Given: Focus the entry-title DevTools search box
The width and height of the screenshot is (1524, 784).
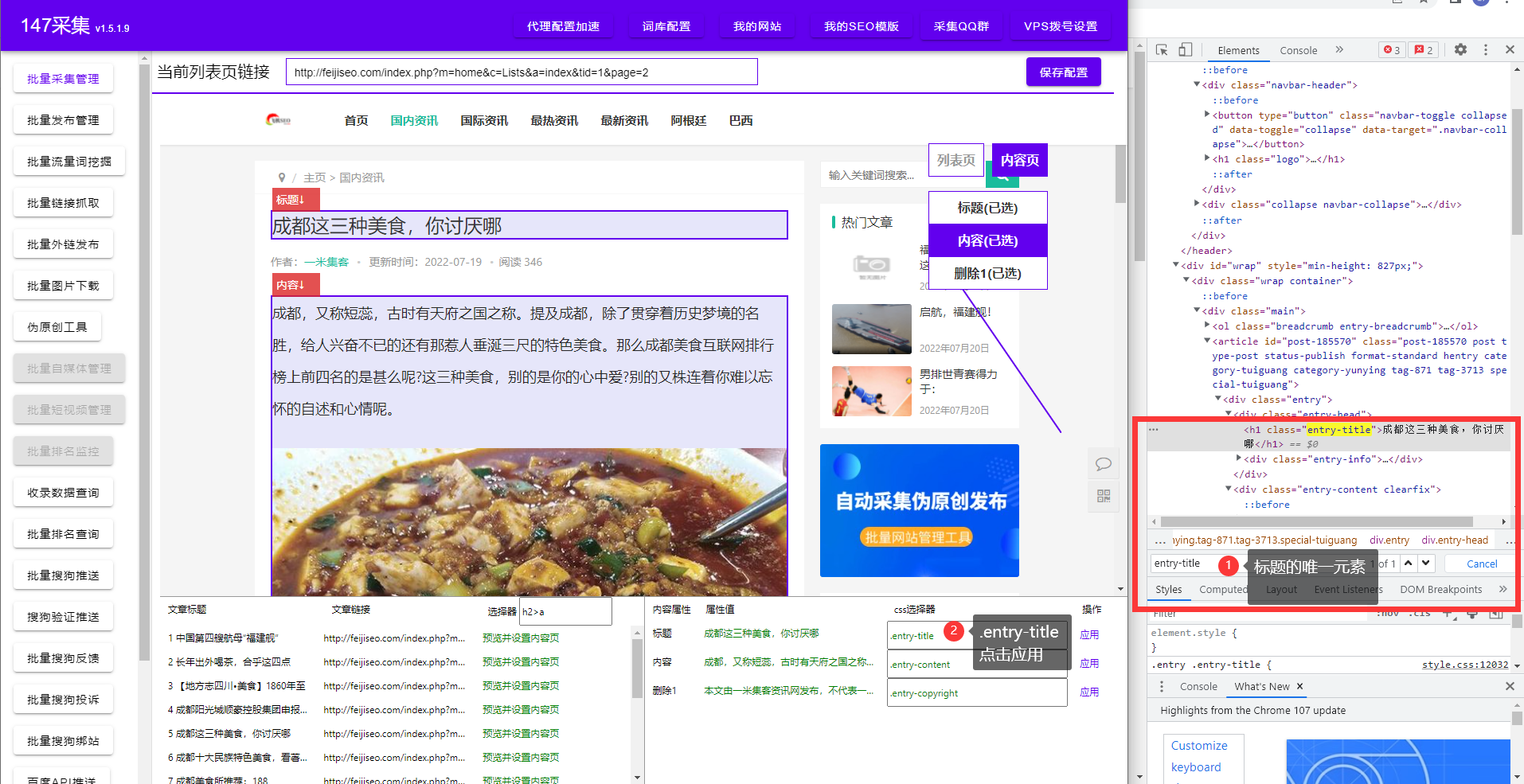Looking at the screenshot, I should click(1182, 563).
